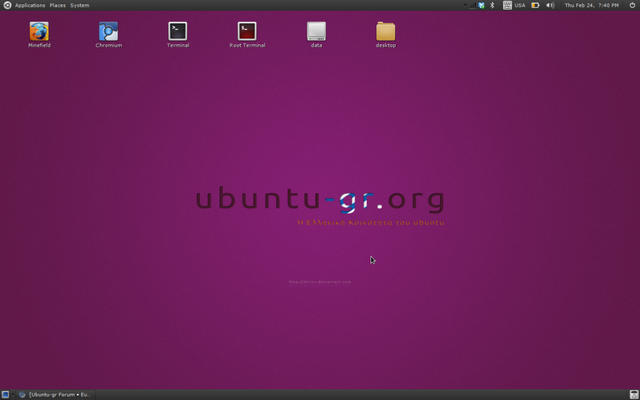Click the Dropbox tray icon
The height and width of the screenshot is (400, 640).
(481, 5)
